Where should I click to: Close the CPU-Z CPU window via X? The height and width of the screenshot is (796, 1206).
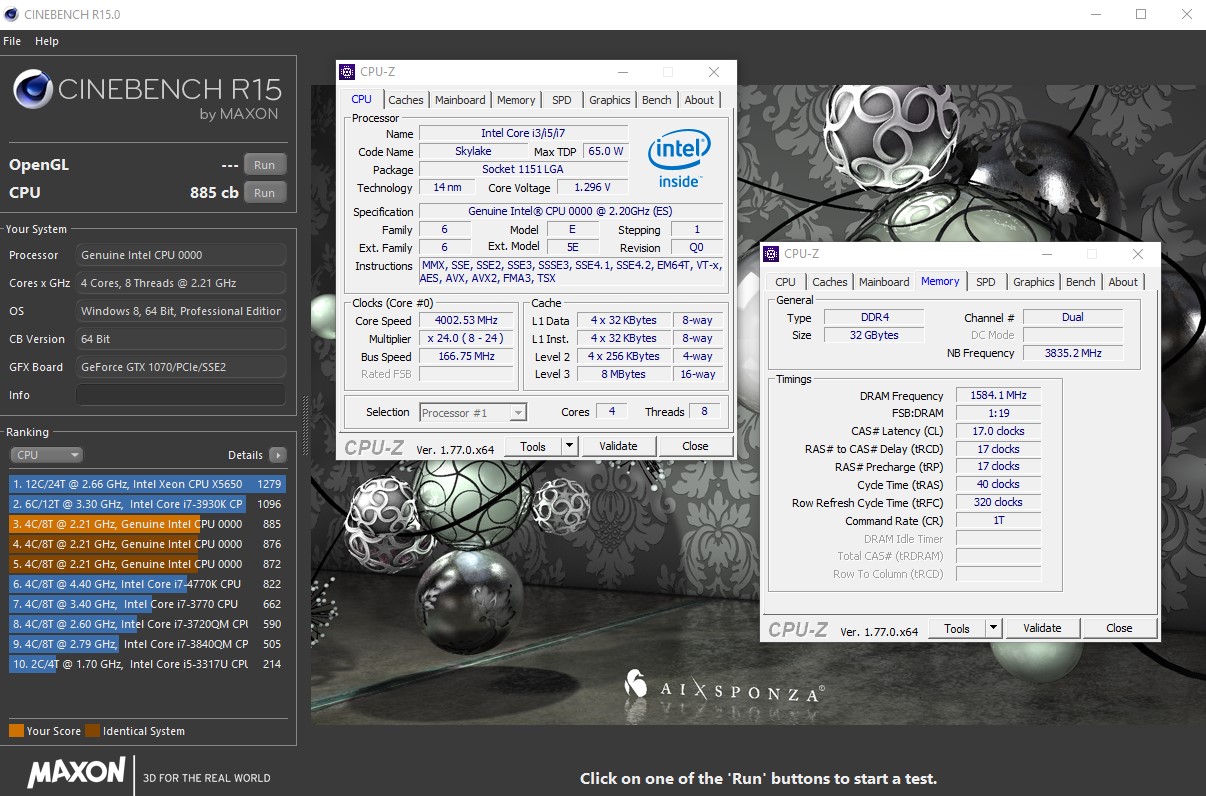[x=713, y=72]
